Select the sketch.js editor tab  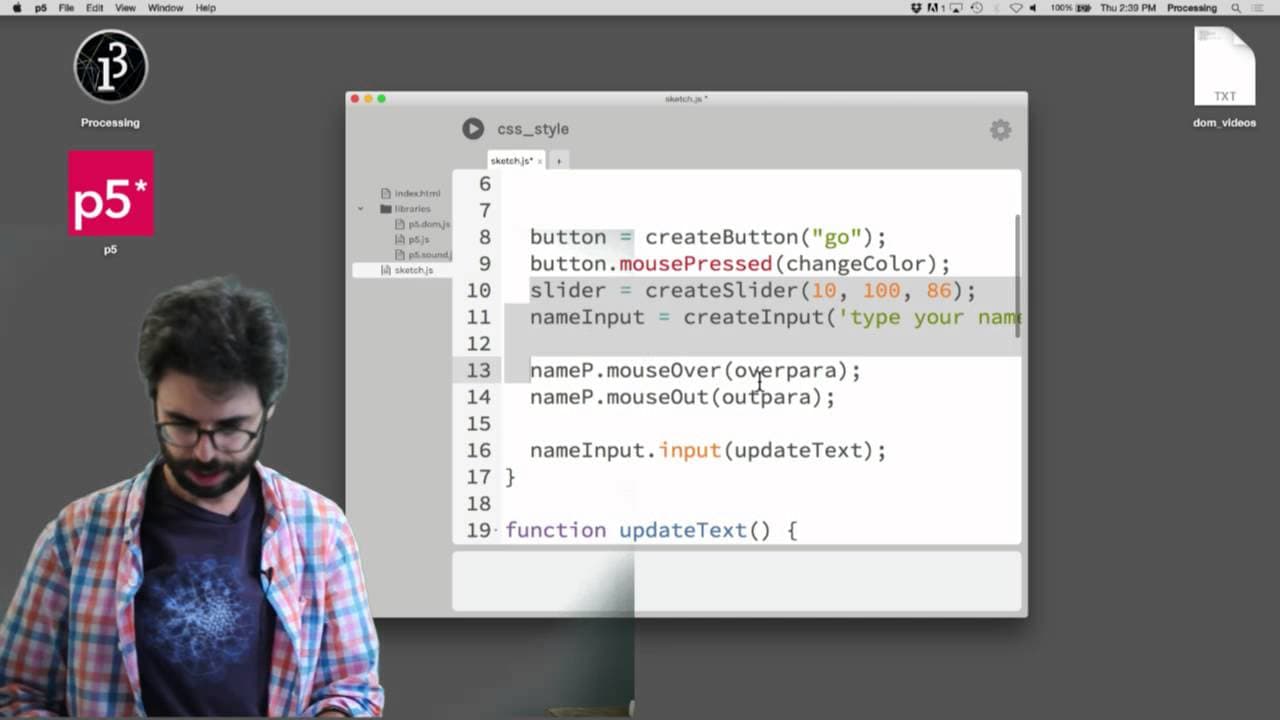(511, 161)
